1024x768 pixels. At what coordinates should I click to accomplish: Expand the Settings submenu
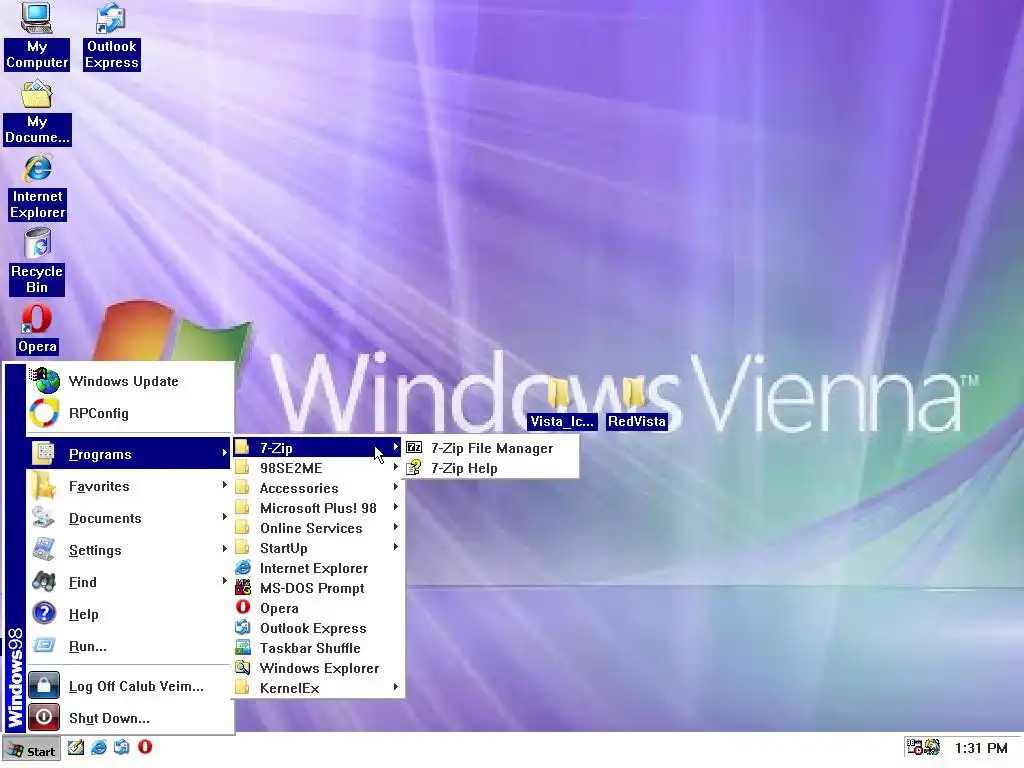(x=129, y=550)
